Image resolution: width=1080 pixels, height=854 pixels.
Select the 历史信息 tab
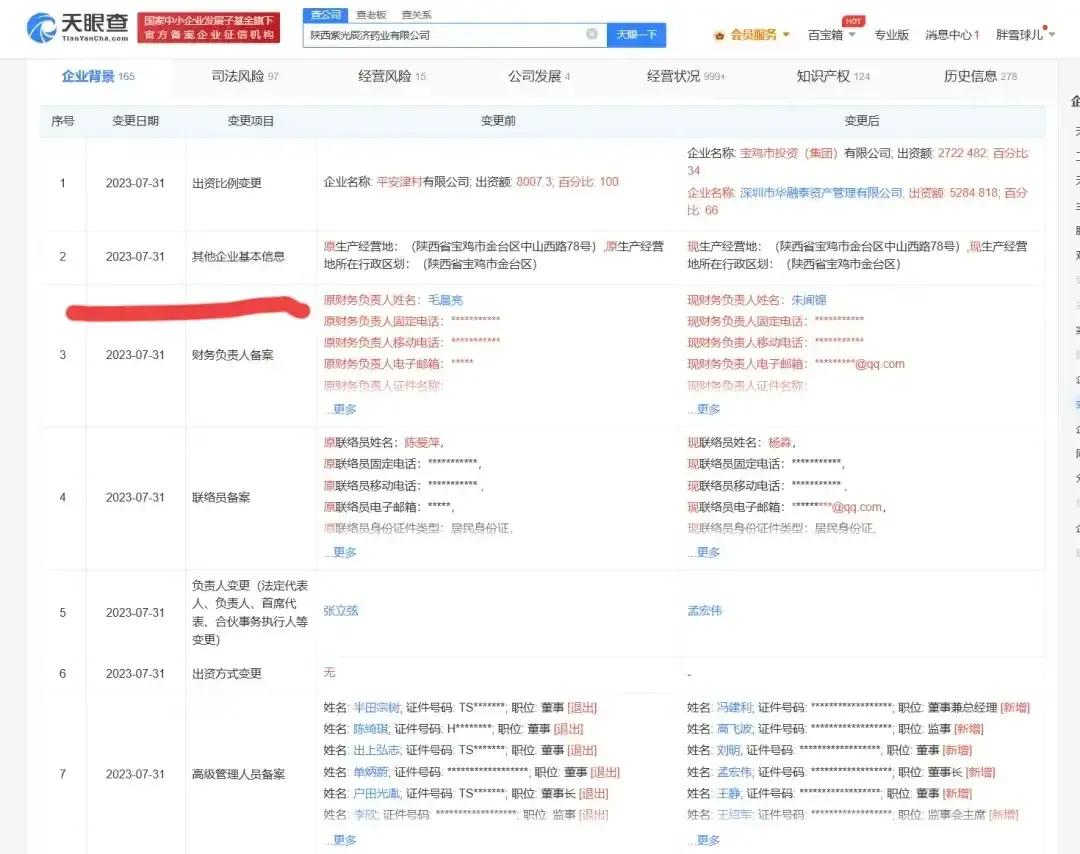tap(980, 76)
